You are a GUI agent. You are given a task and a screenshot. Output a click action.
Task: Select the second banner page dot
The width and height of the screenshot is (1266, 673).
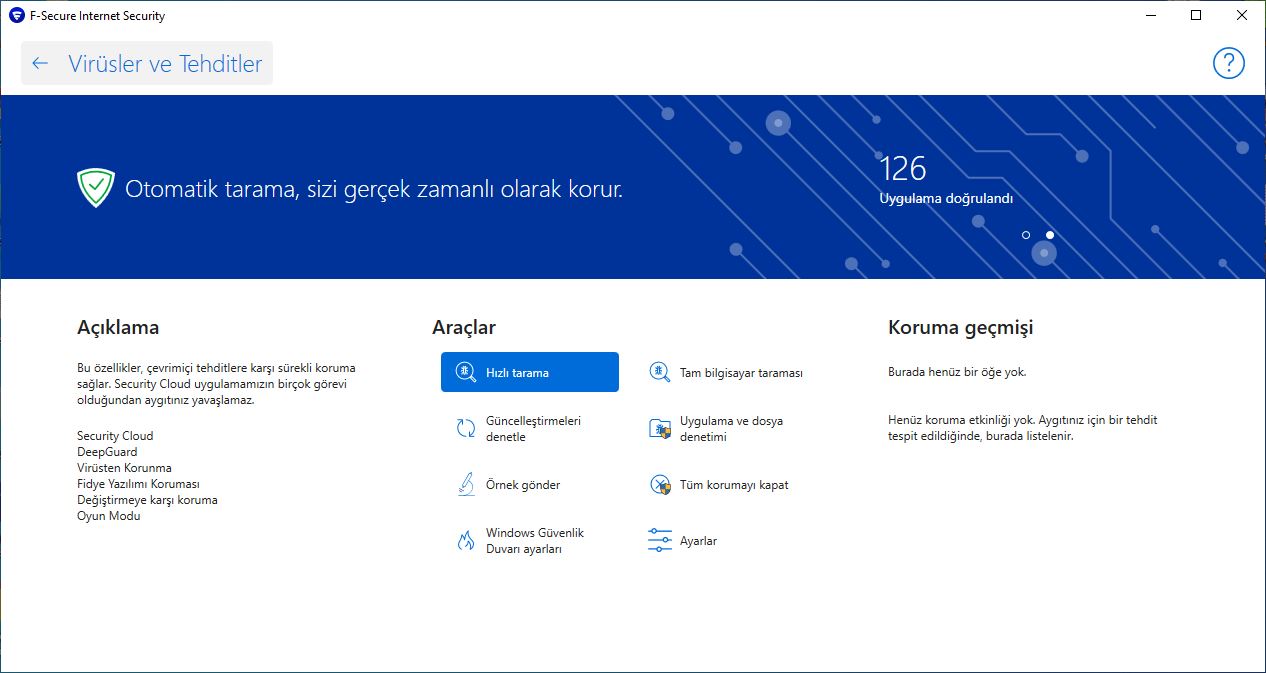click(1050, 235)
